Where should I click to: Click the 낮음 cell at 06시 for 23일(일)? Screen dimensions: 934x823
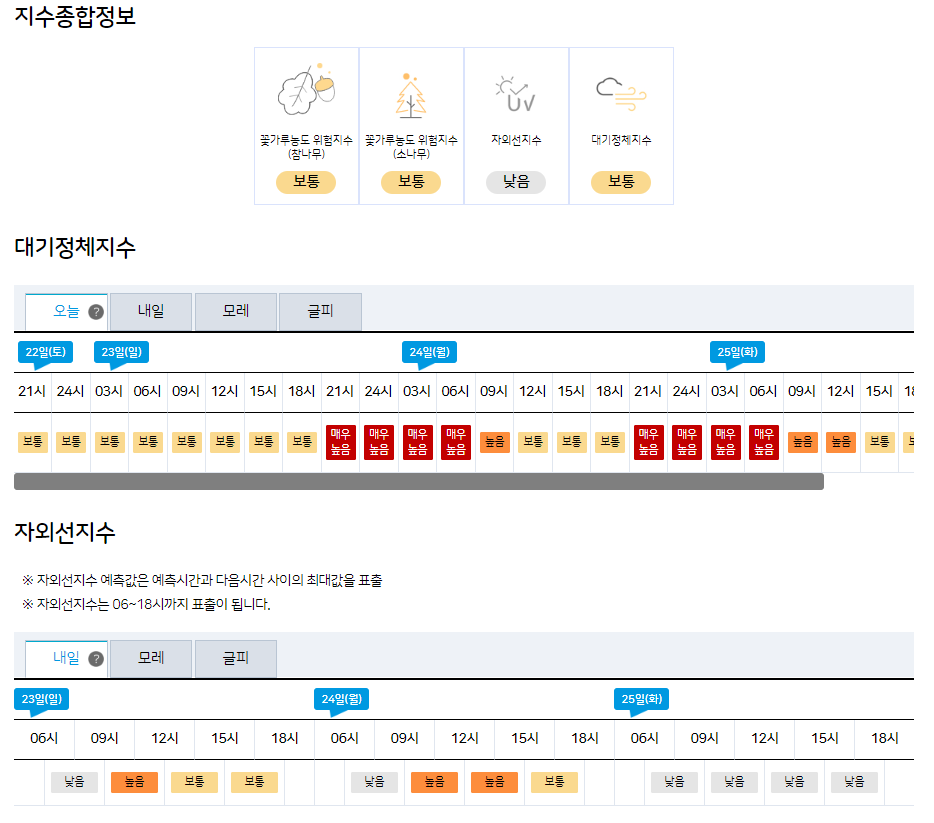[74, 782]
